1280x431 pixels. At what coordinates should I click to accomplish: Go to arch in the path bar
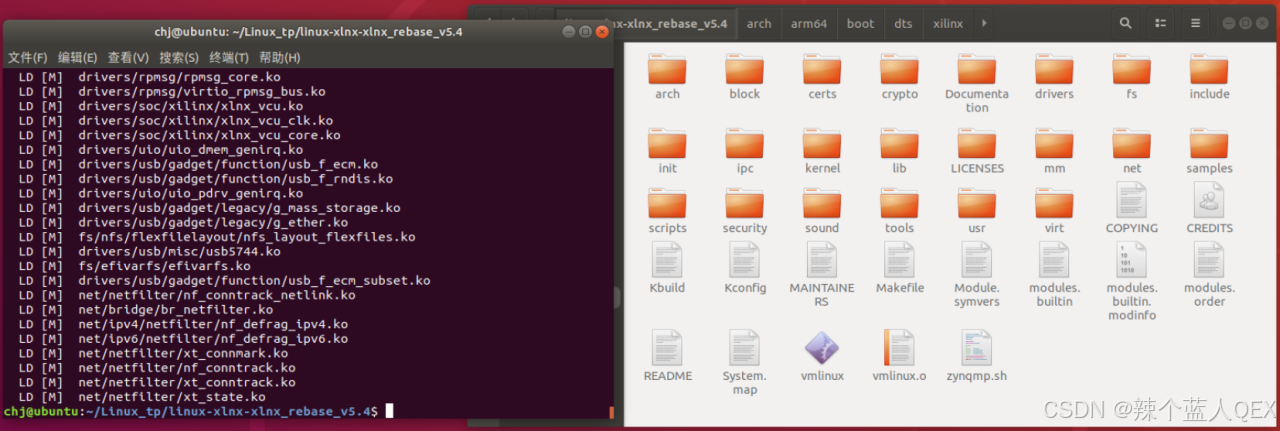pyautogui.click(x=759, y=23)
